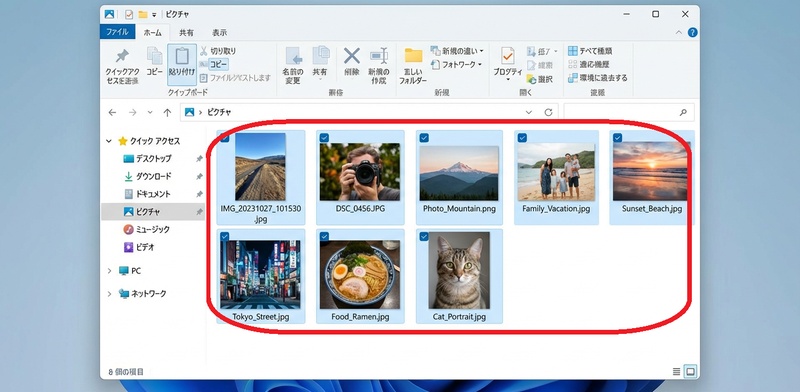The image size is (800, 392).
Task: Open the ファイル tab
Action: coord(117,32)
